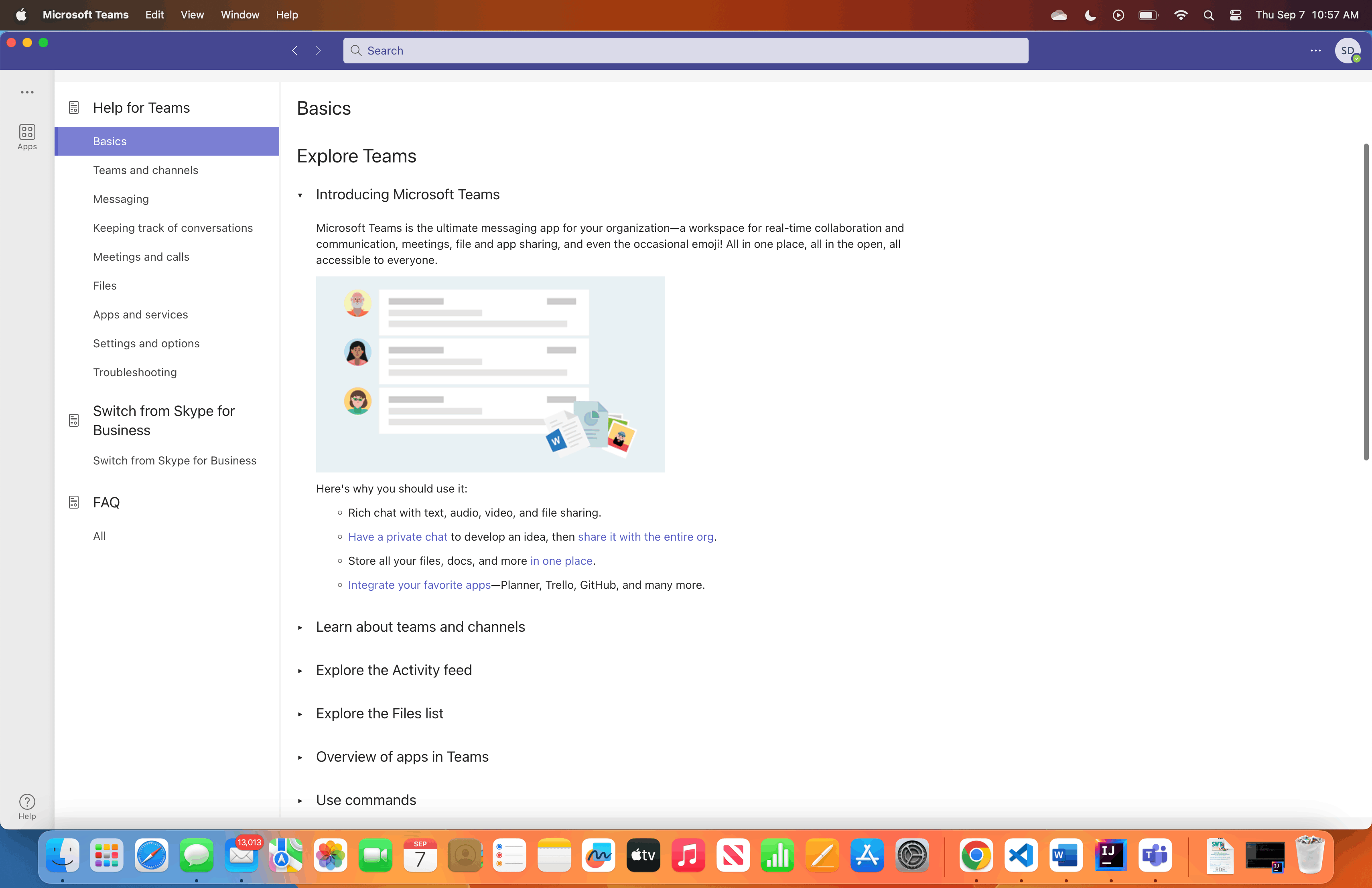
Task: Click the Have a private chat link
Action: point(398,537)
